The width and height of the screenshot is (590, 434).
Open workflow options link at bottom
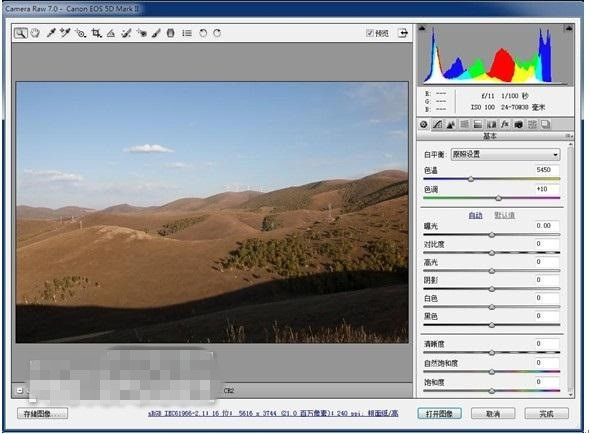point(273,413)
